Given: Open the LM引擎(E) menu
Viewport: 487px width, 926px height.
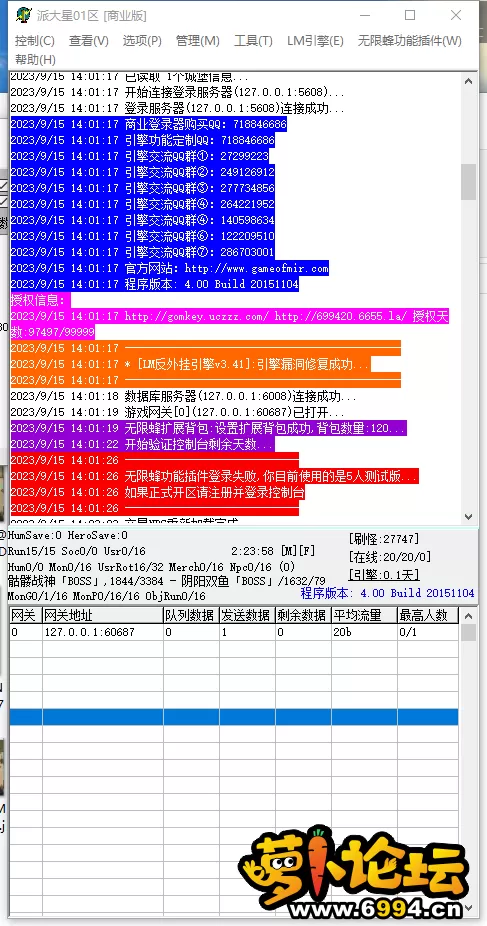Looking at the screenshot, I should pos(315,41).
